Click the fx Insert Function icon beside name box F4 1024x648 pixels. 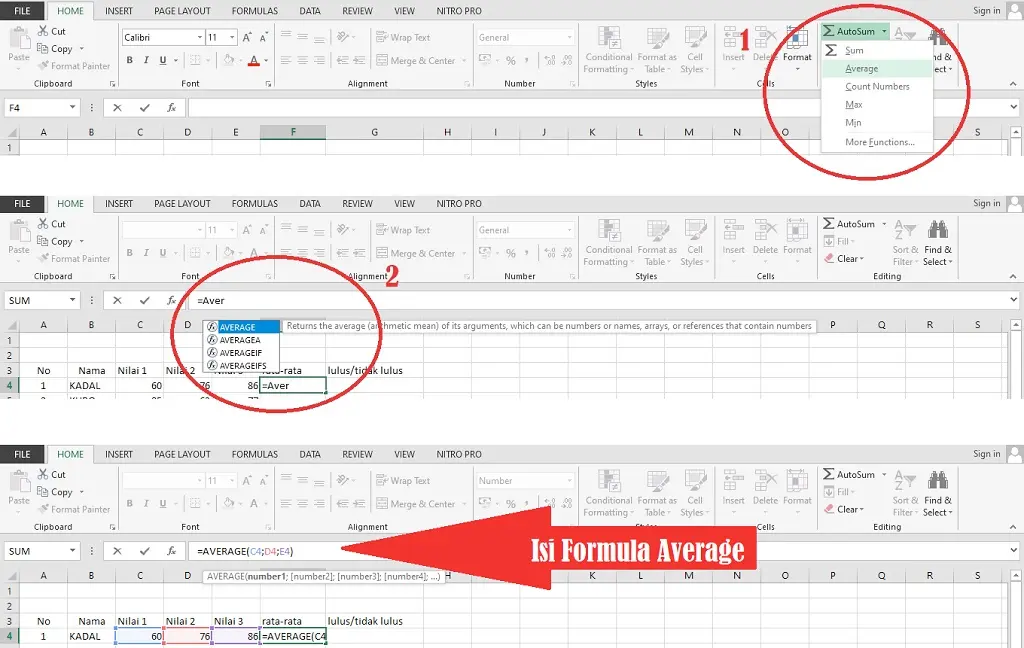click(x=172, y=108)
